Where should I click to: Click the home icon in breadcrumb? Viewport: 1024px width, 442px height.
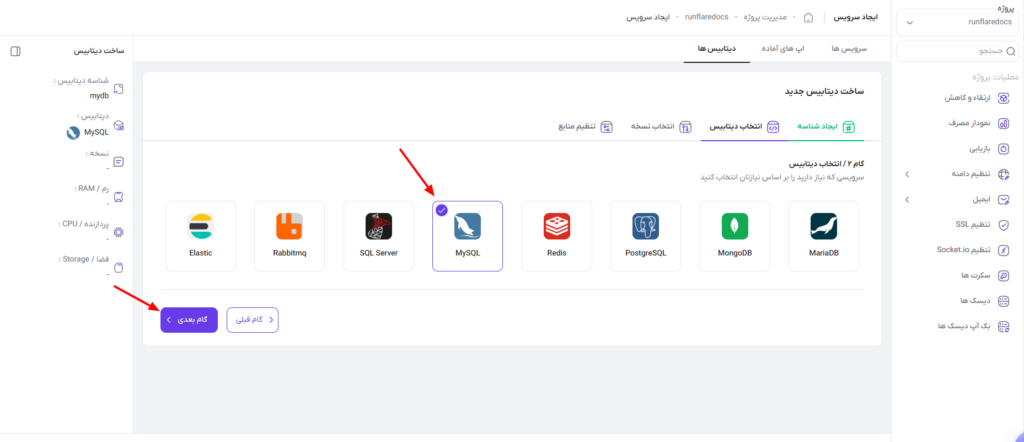pos(808,18)
